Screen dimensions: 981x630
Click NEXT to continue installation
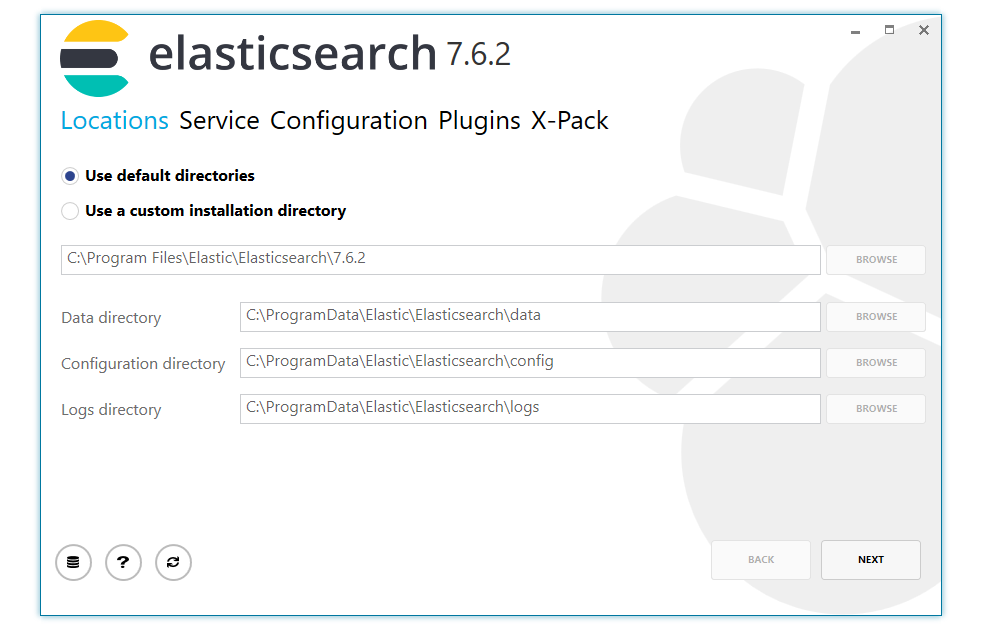coord(870,560)
